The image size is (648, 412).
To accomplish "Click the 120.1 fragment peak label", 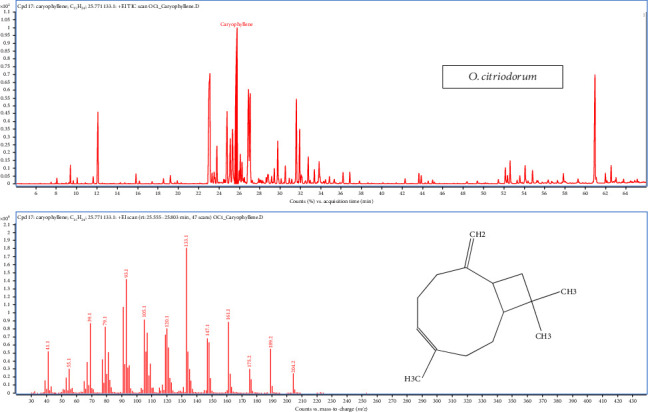I will [x=167, y=322].
